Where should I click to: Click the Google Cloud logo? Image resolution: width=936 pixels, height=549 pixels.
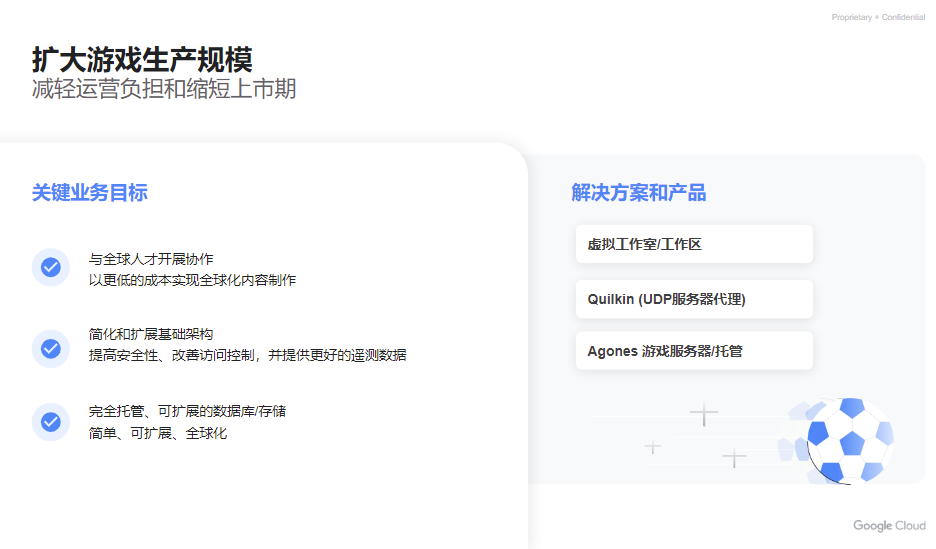[x=889, y=526]
